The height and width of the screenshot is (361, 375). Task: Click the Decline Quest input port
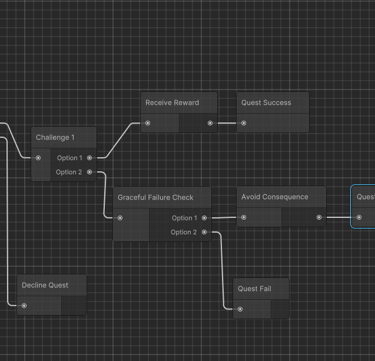click(24, 306)
